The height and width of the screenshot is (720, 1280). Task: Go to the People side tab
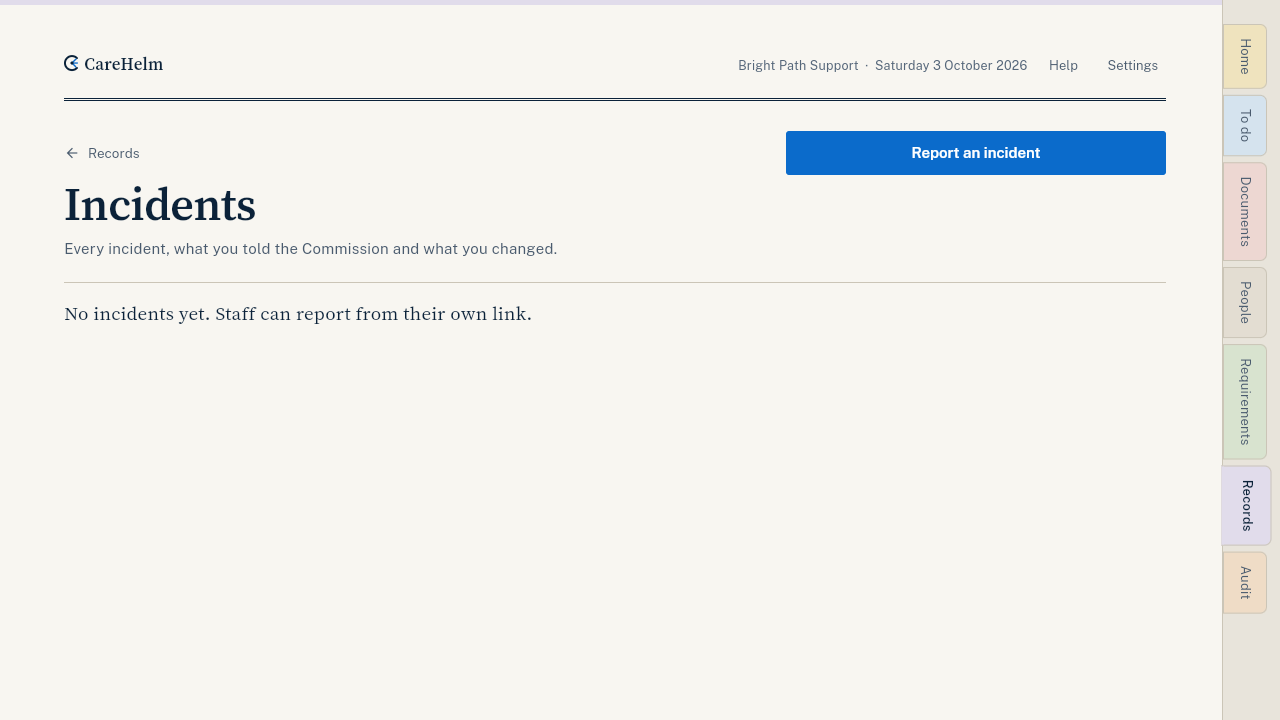tap(1245, 302)
